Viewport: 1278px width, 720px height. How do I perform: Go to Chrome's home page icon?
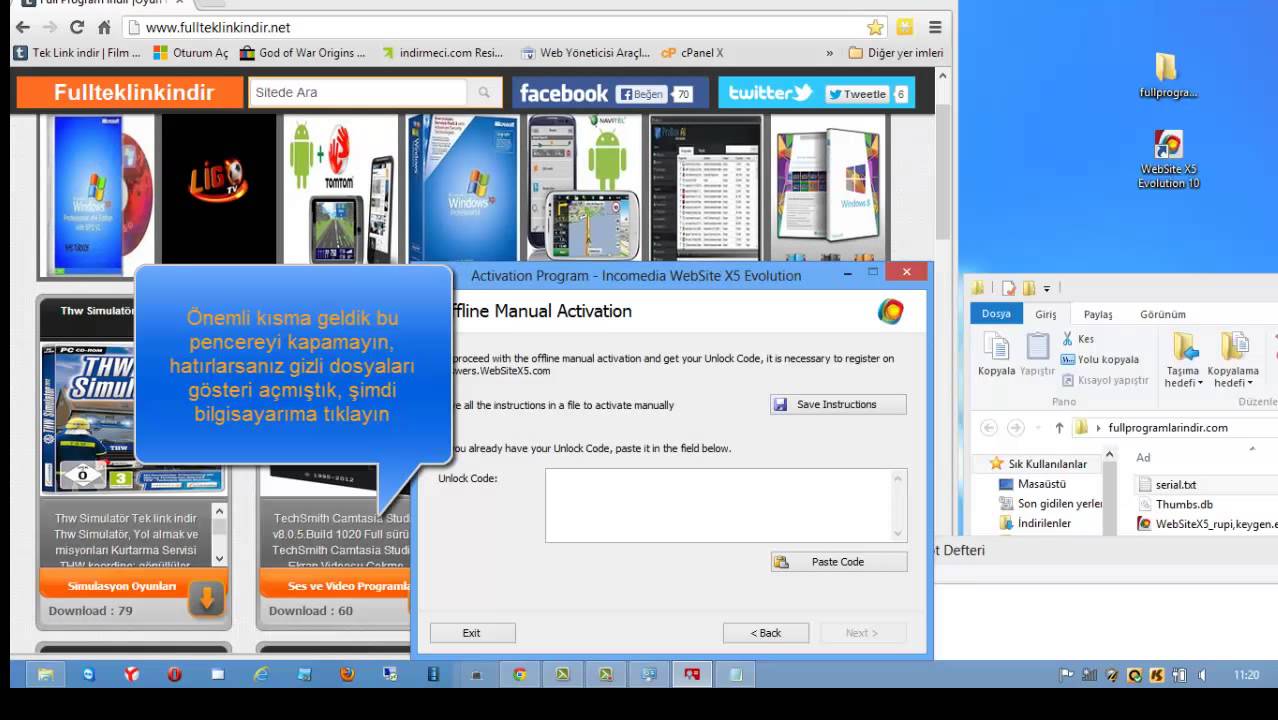coord(104,27)
